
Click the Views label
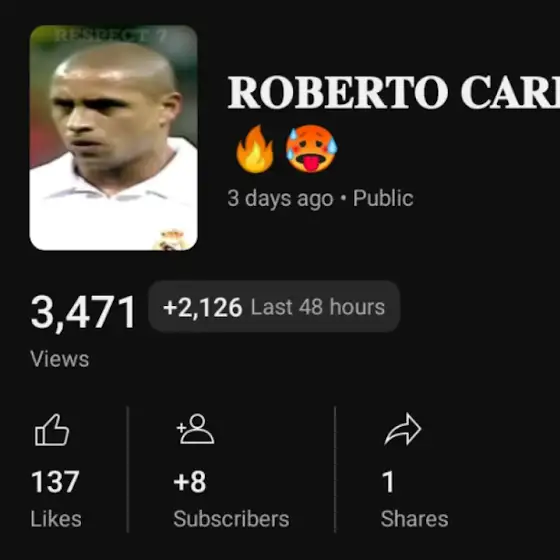(60, 359)
